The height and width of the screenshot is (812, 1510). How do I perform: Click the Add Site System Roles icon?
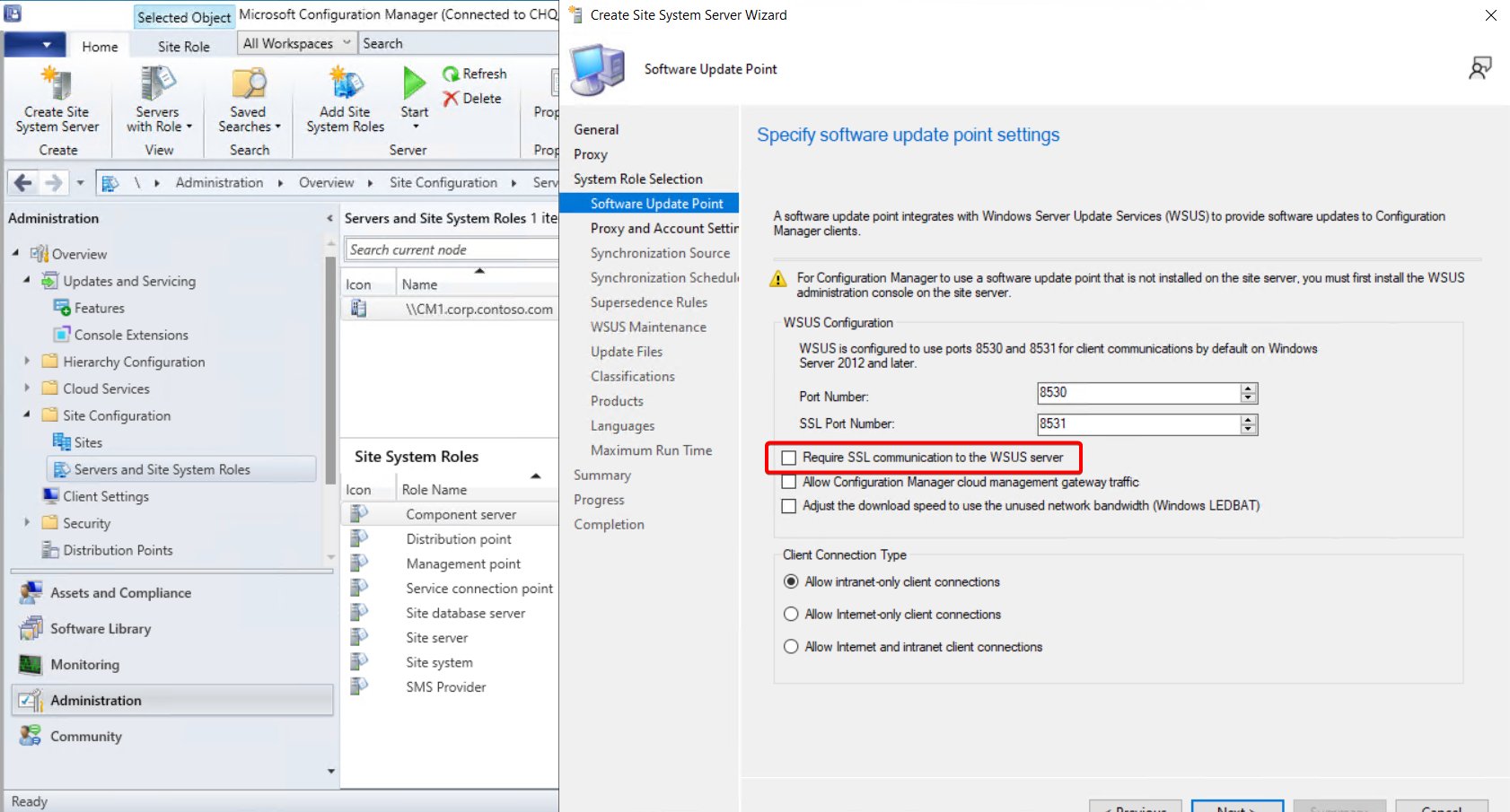pos(346,83)
